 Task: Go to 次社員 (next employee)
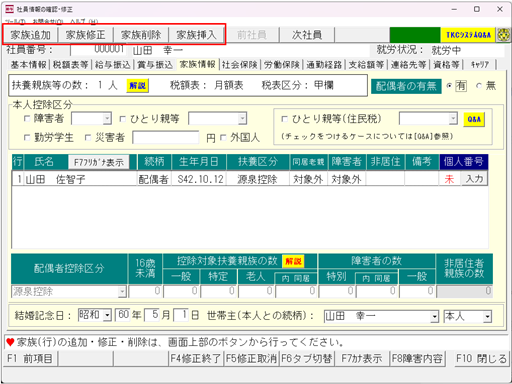(307, 35)
